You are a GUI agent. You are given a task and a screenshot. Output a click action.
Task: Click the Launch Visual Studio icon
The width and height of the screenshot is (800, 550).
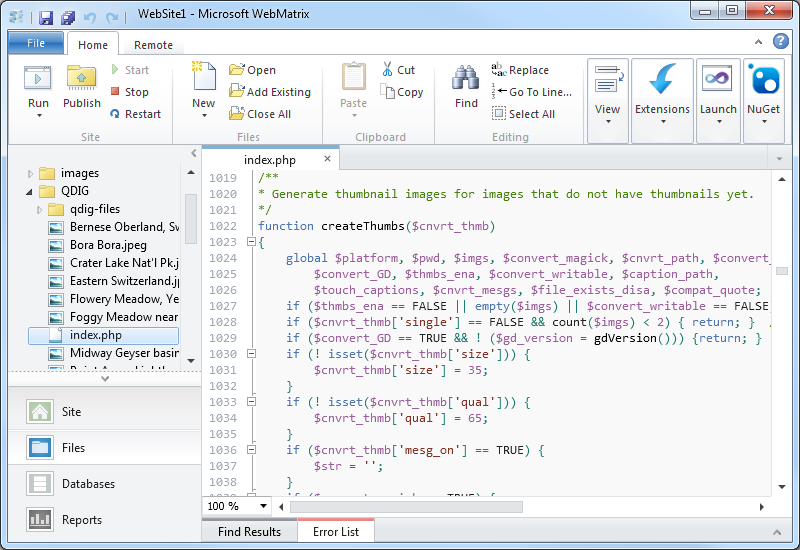coord(718,80)
